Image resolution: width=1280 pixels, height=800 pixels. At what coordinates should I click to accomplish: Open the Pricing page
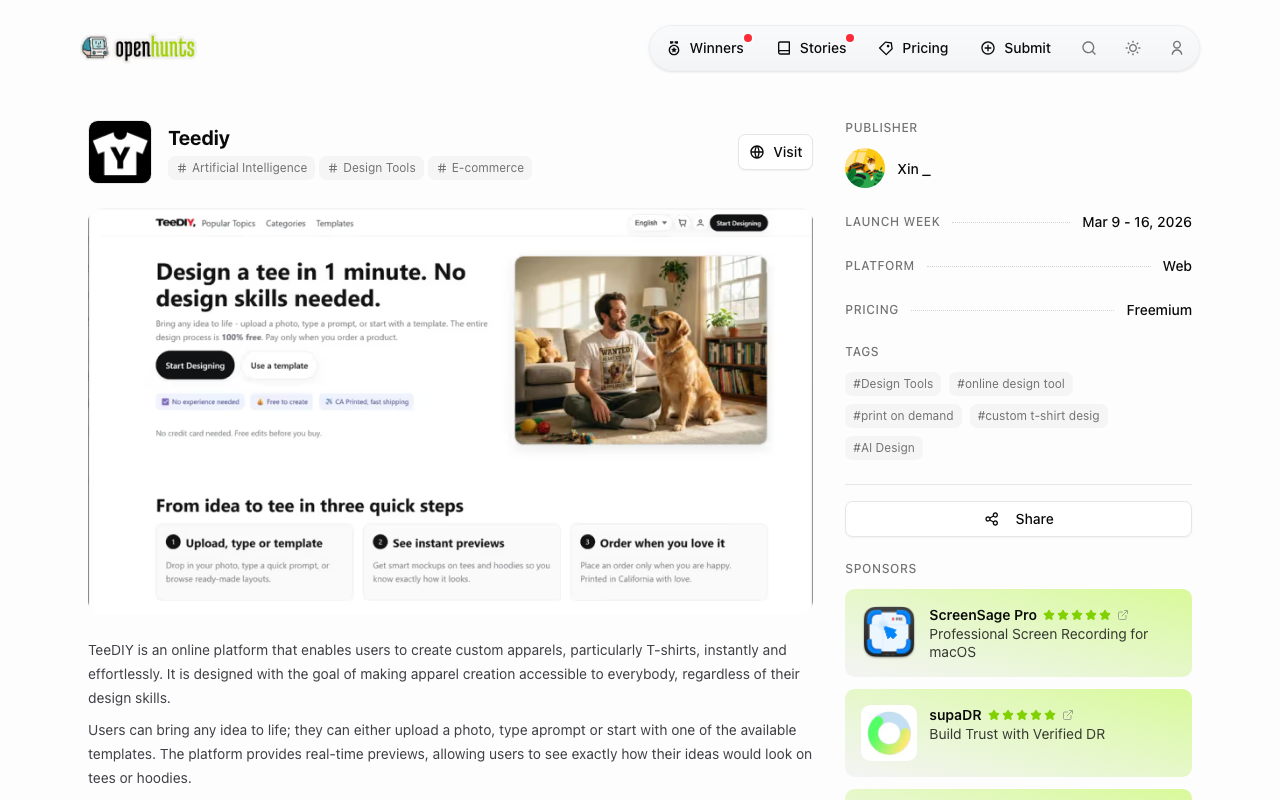tap(914, 48)
